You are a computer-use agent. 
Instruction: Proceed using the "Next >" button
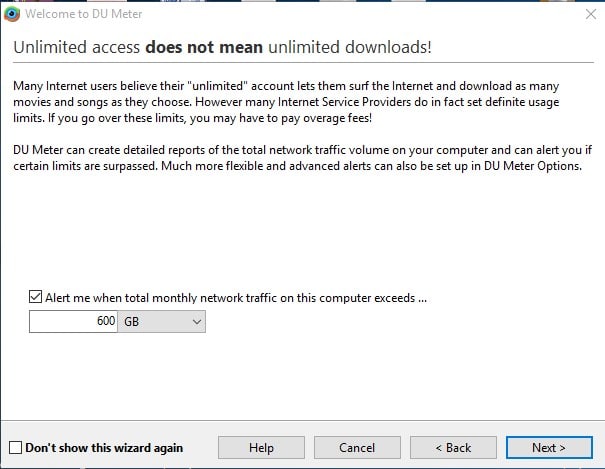(549, 447)
